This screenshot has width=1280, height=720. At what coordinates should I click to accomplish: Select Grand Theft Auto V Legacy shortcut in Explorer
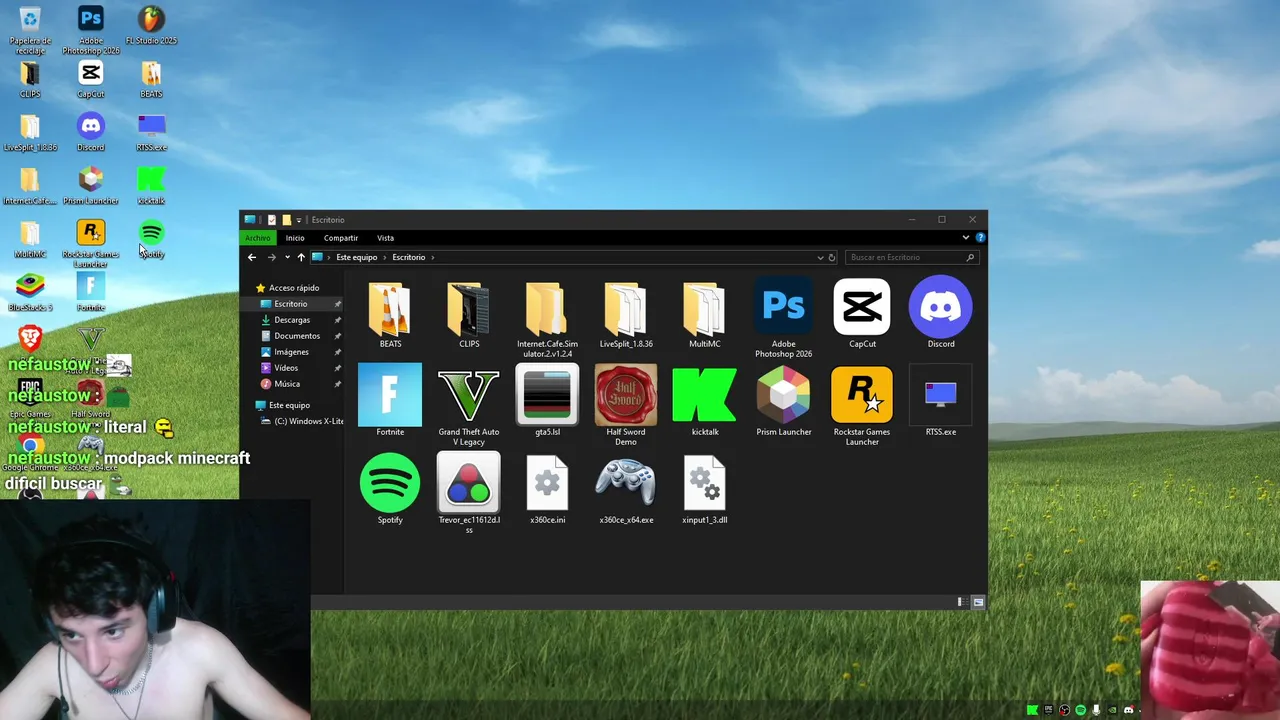tap(469, 406)
